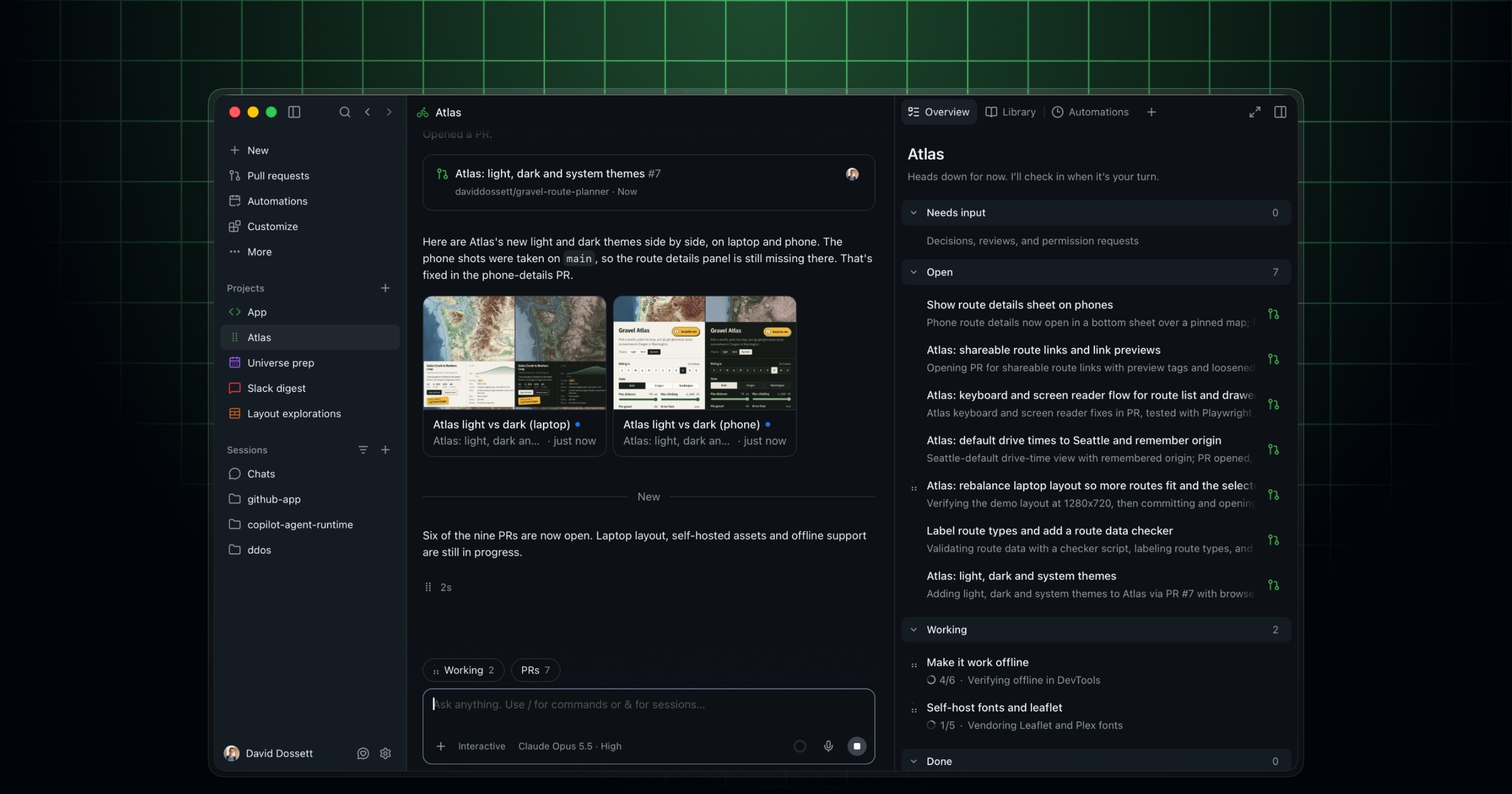Stop the running session with stop button
1512x794 pixels.
857,746
